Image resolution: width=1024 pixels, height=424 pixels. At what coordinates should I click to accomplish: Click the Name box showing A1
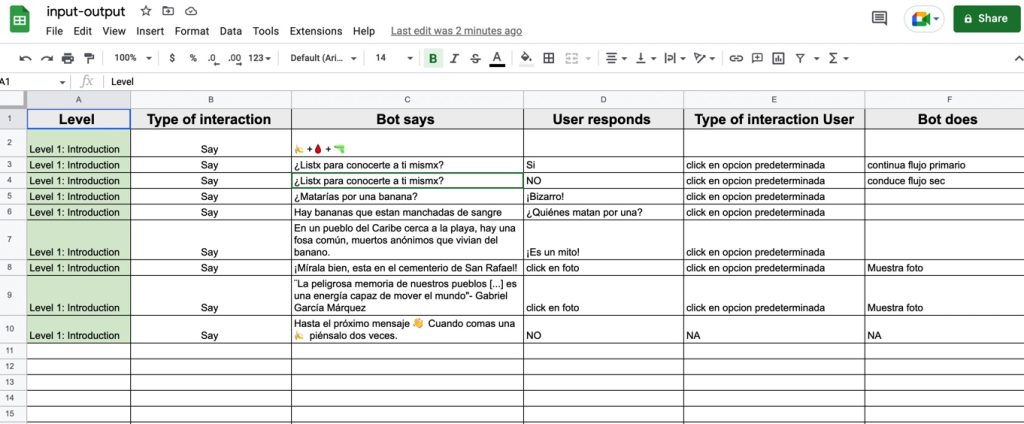point(33,82)
